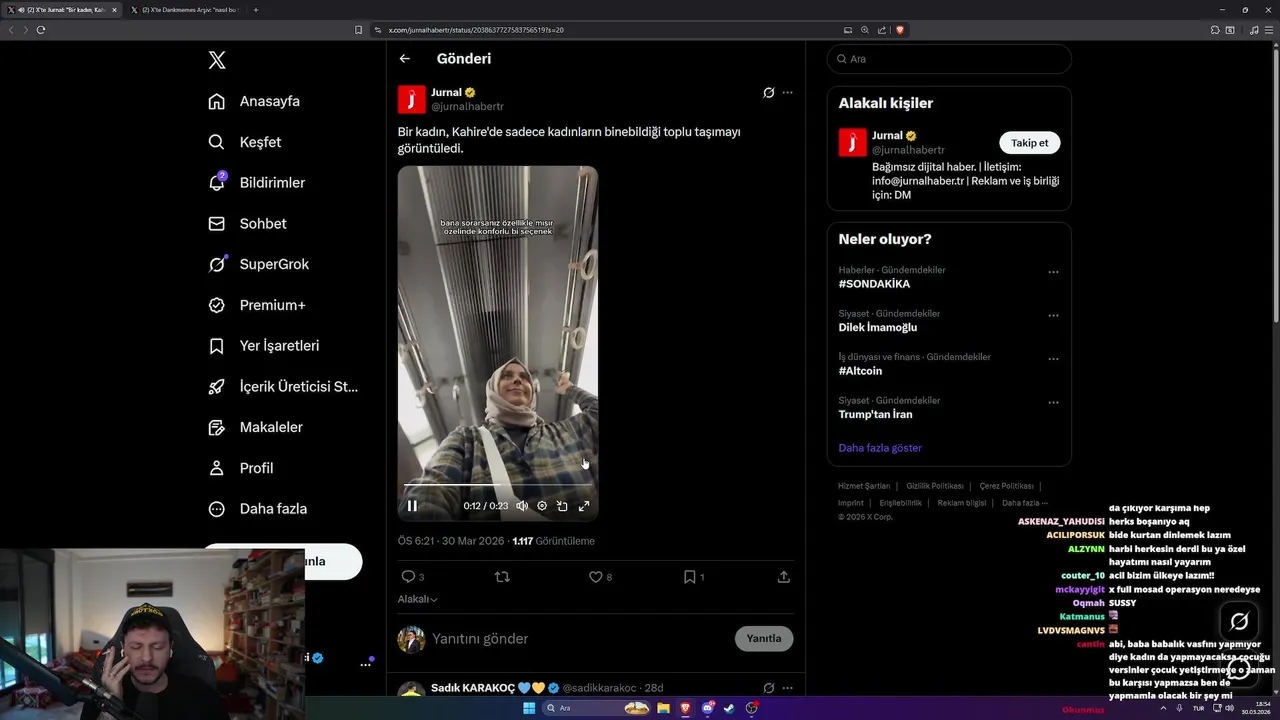1280x720 pixels.
Task: Expand video to fullscreen
Action: [x=584, y=506]
